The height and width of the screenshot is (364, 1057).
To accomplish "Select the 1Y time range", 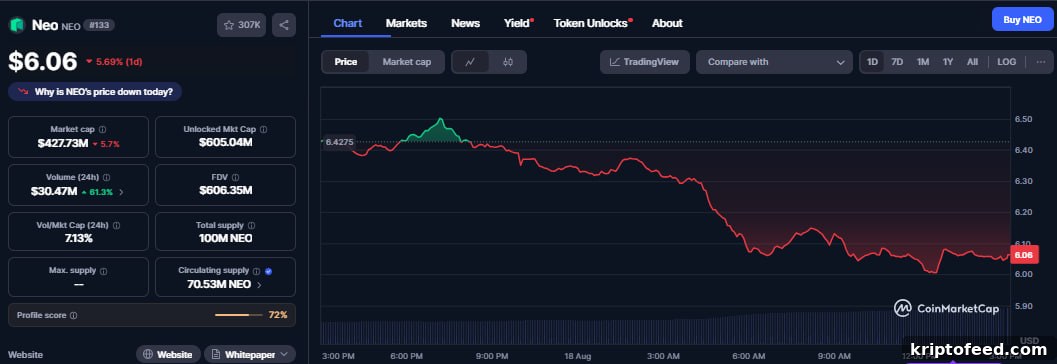I will [x=948, y=62].
